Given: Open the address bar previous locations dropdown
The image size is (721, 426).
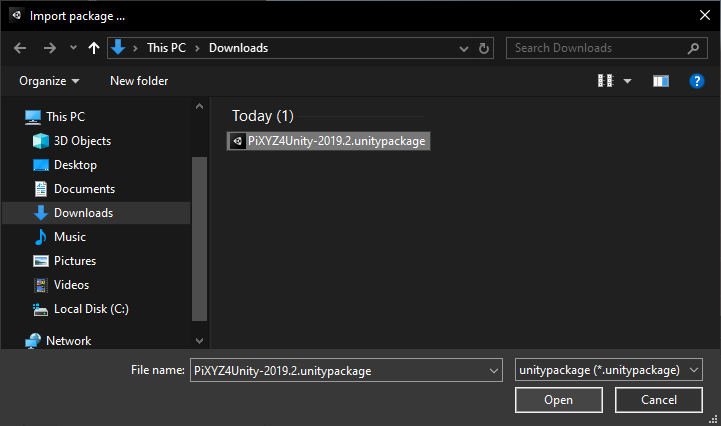Looking at the screenshot, I should tap(464, 48).
